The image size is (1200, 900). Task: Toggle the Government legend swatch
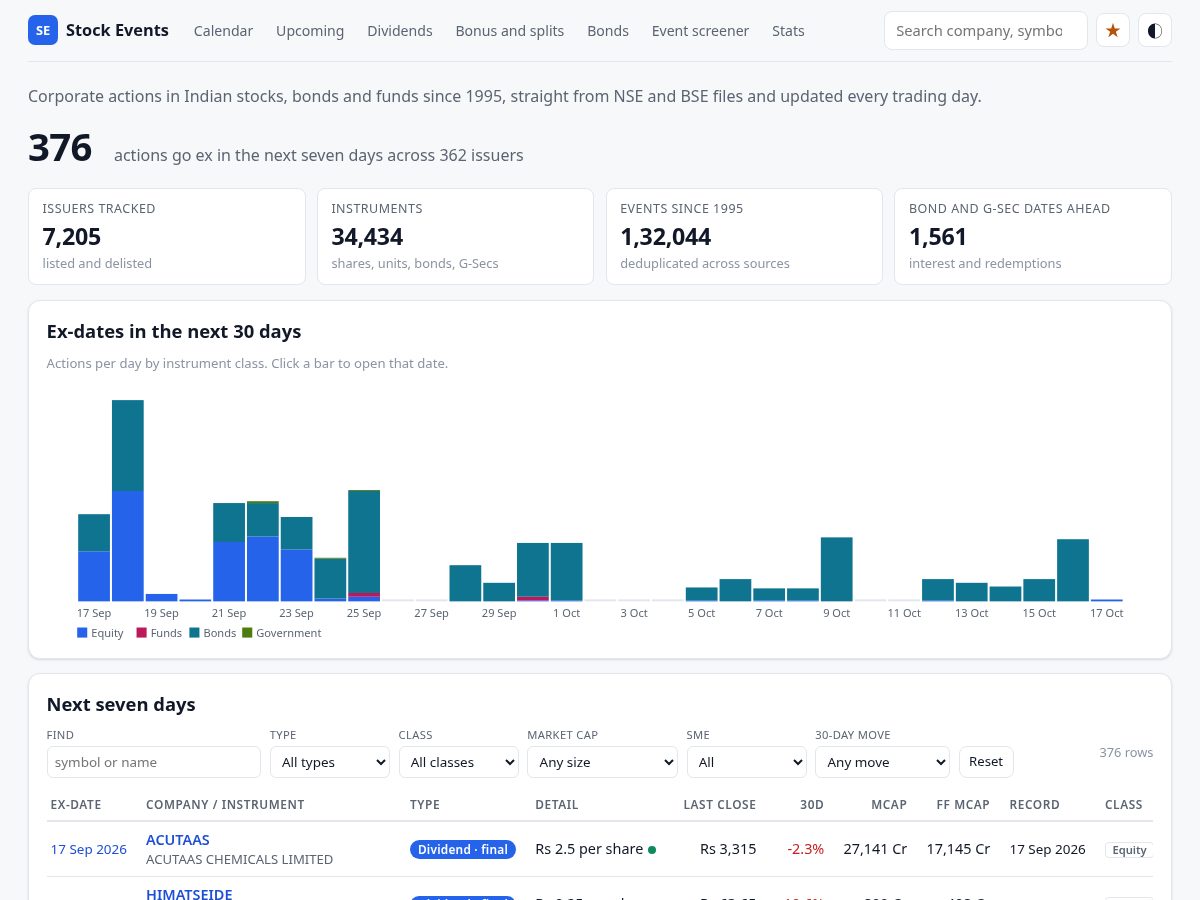coord(247,633)
